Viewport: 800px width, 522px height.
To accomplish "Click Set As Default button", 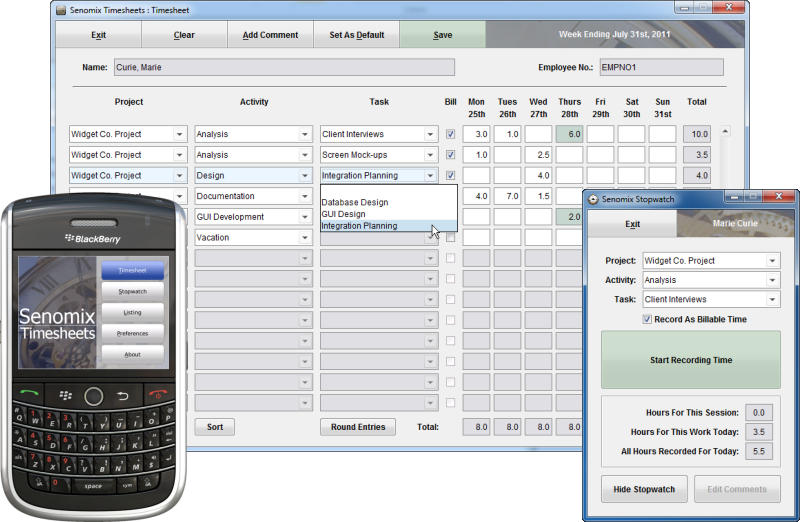I will click(x=357, y=35).
